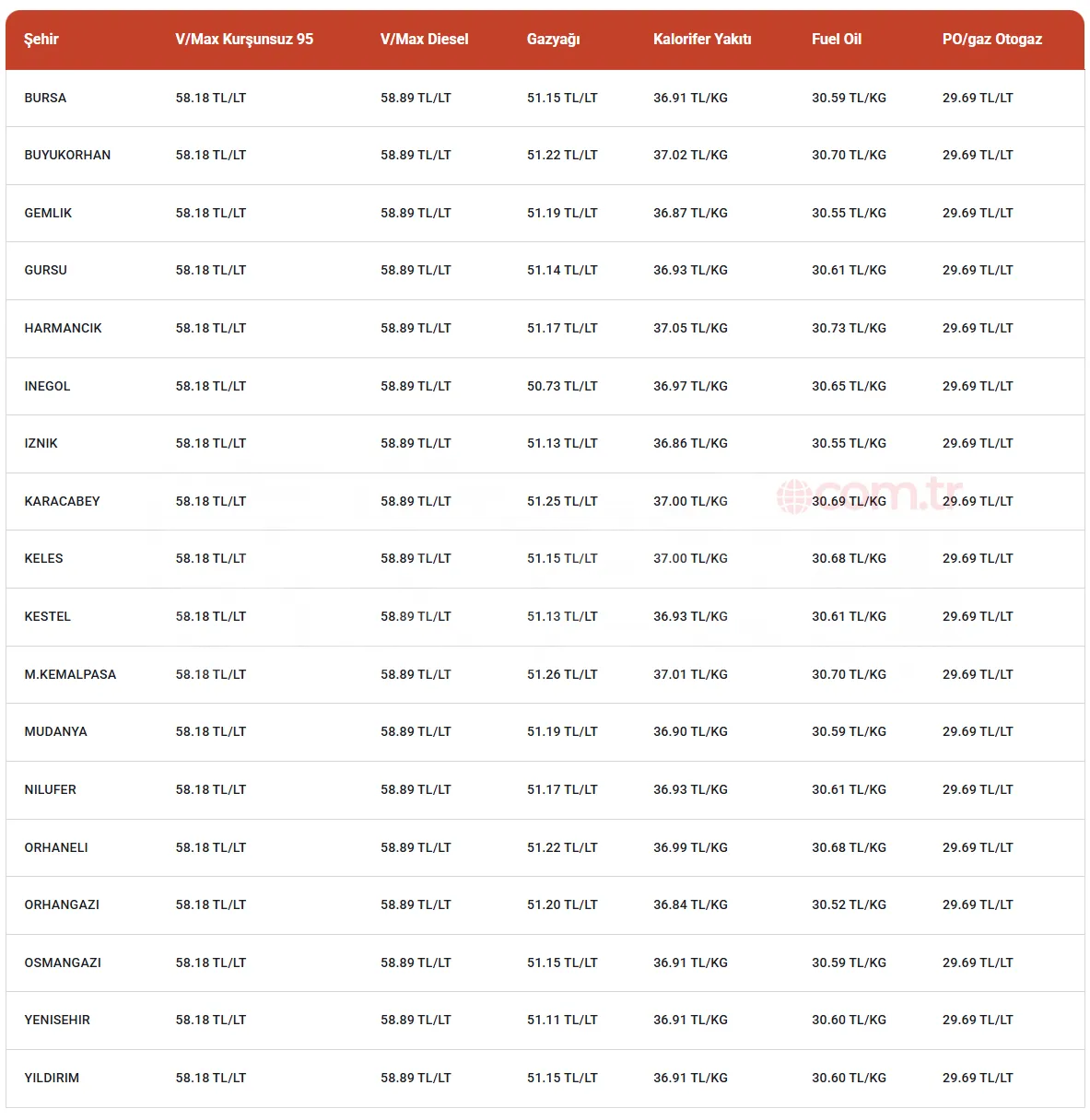Click the M.KEMALPASA row label
Viewport: 1090px width, 1120px height.
pos(70,674)
